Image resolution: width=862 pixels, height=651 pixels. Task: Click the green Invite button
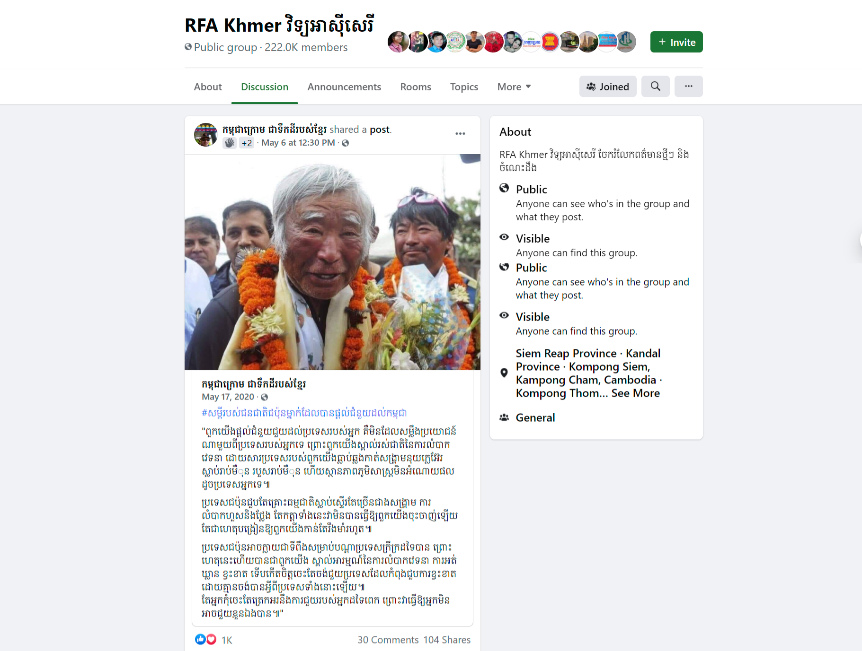click(x=676, y=42)
